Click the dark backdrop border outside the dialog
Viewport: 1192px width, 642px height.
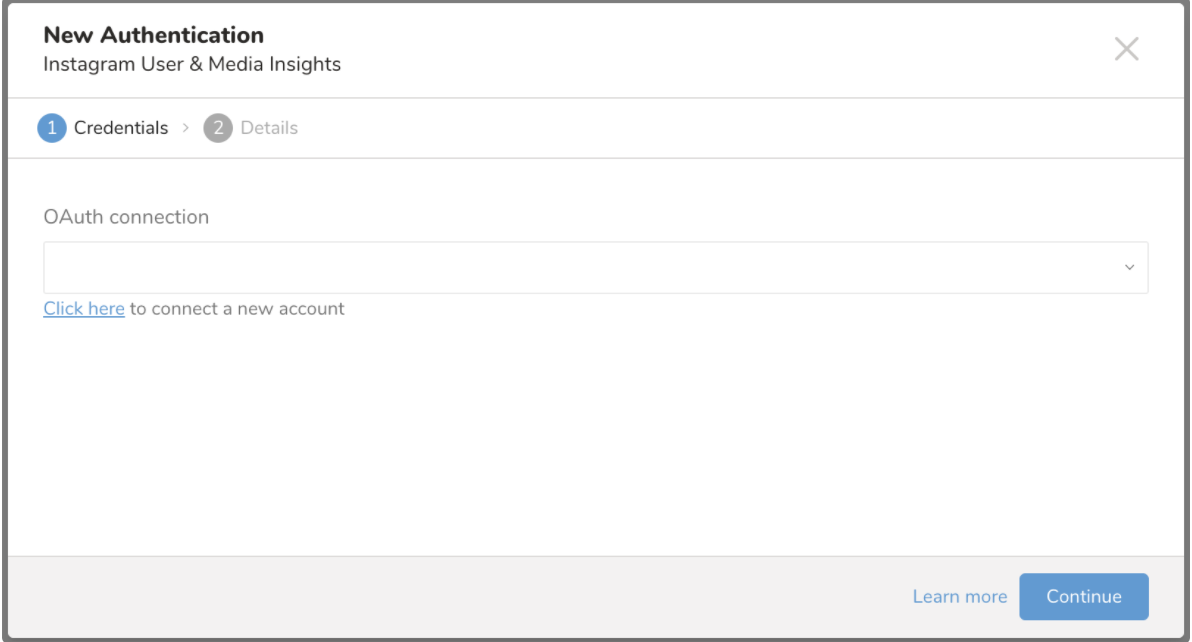pos(3,320)
